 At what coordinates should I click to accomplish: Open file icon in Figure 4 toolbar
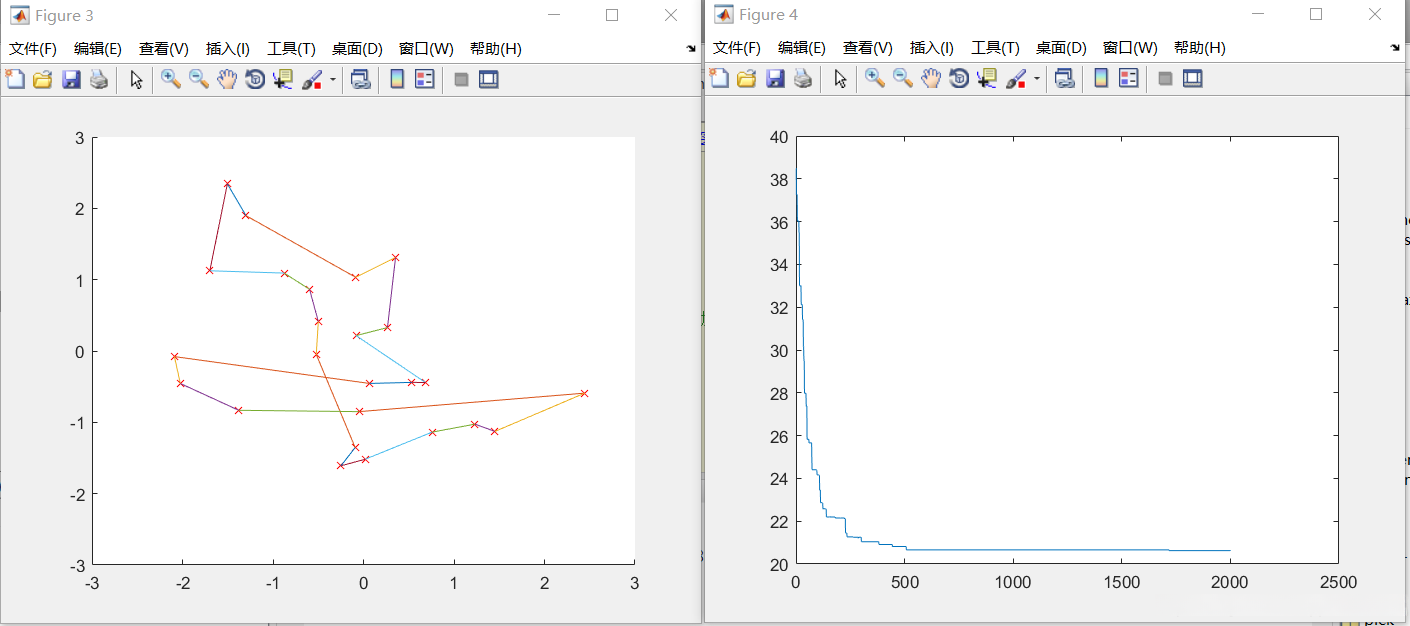tap(745, 79)
